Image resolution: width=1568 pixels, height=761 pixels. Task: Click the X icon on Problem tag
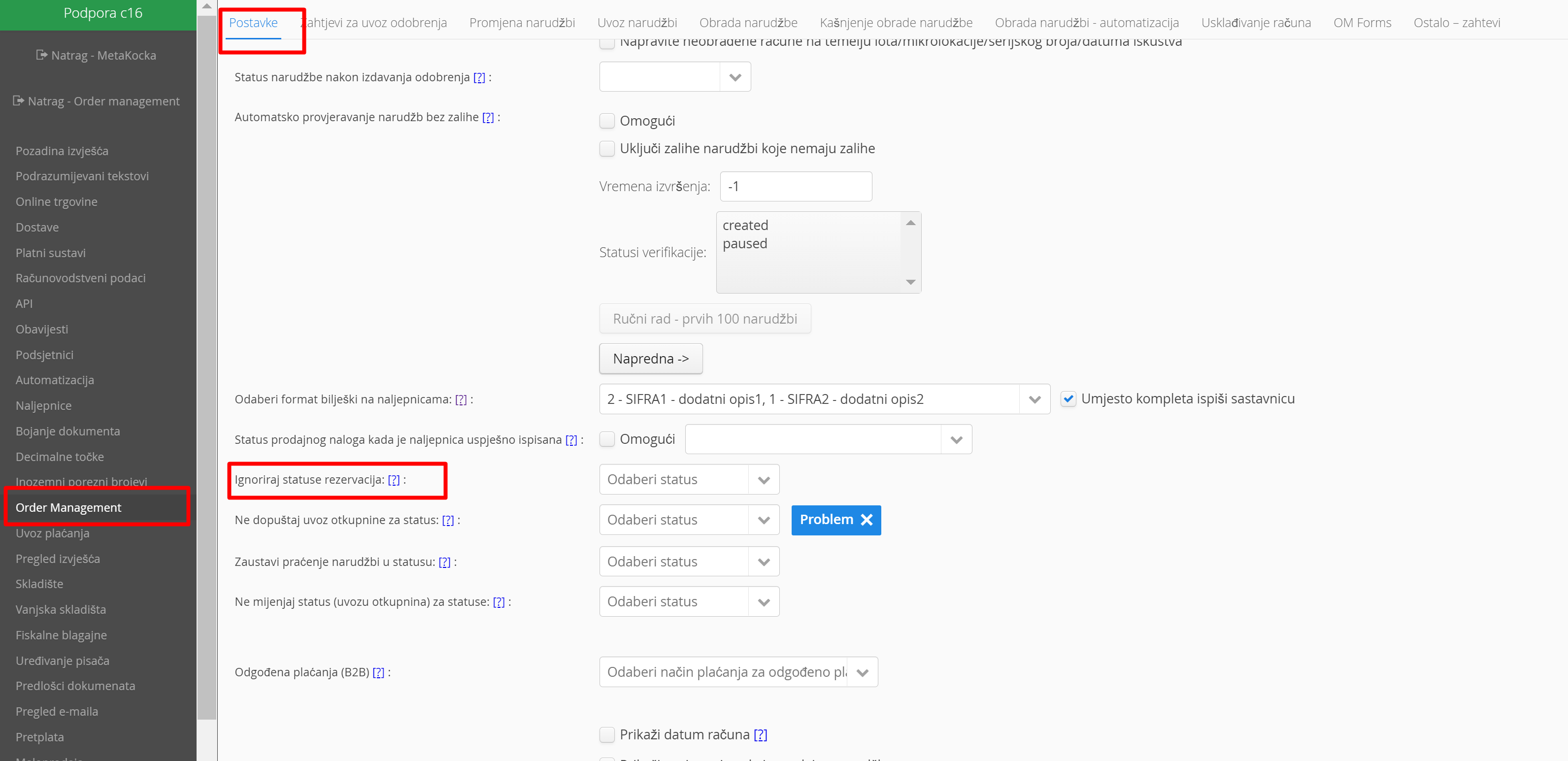tap(867, 519)
